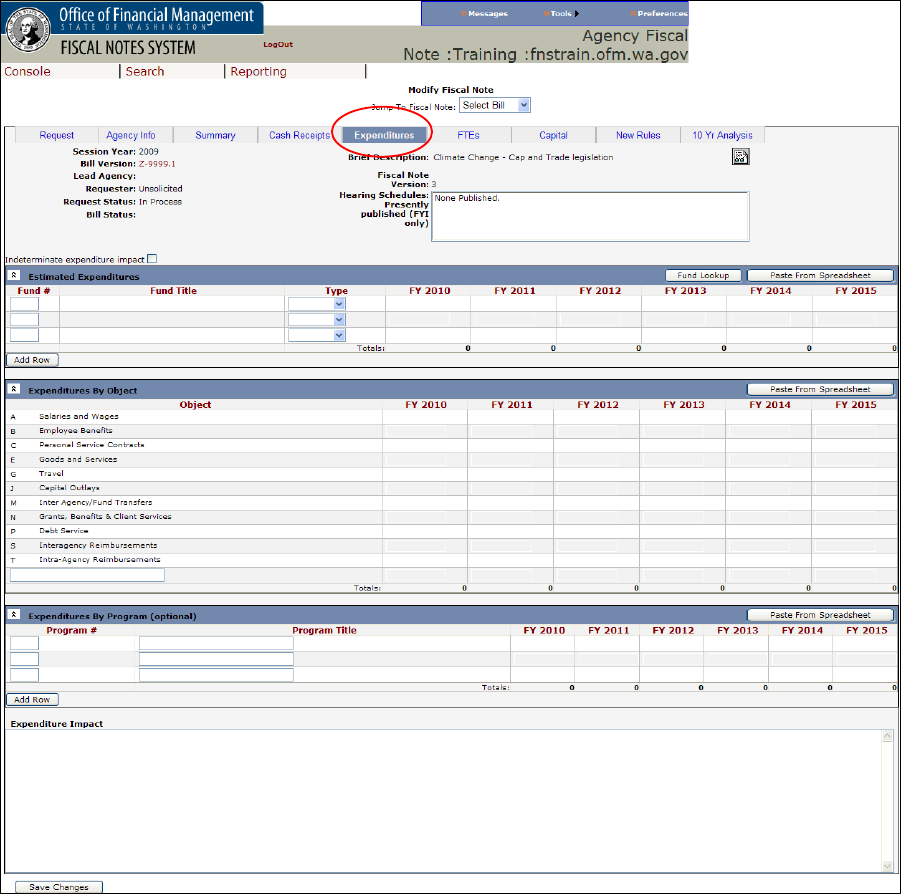Click the third Program Title input field
Image resolution: width=901 pixels, height=894 pixels.
(x=216, y=675)
